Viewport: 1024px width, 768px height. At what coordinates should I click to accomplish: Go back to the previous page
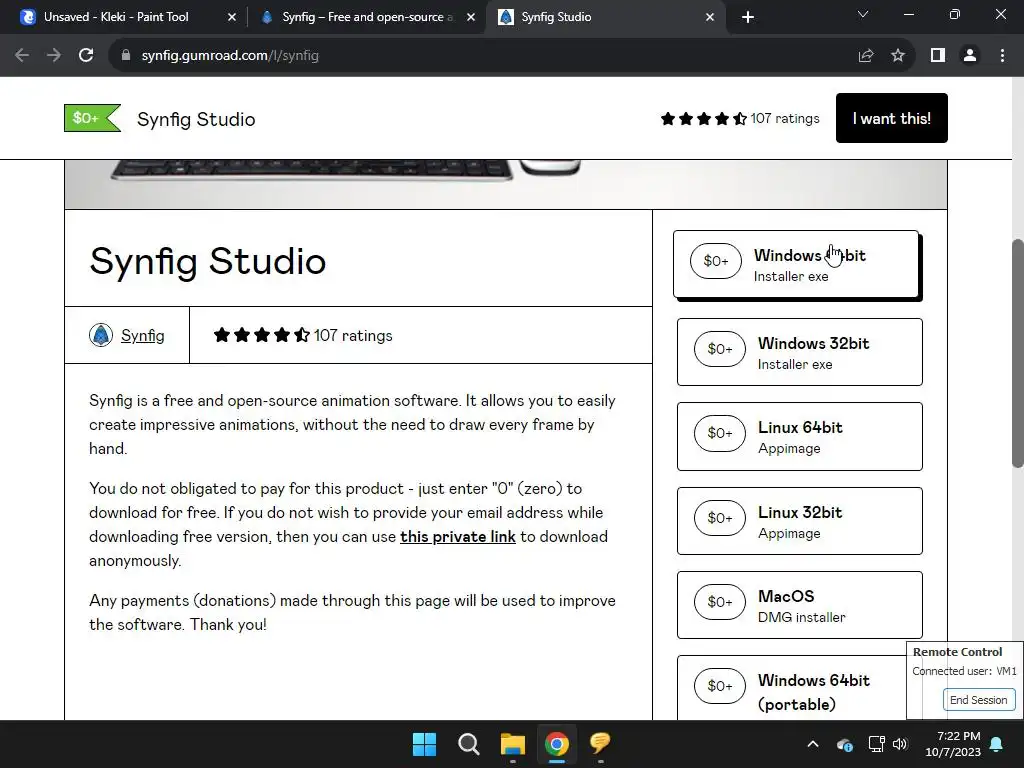pyautogui.click(x=22, y=56)
